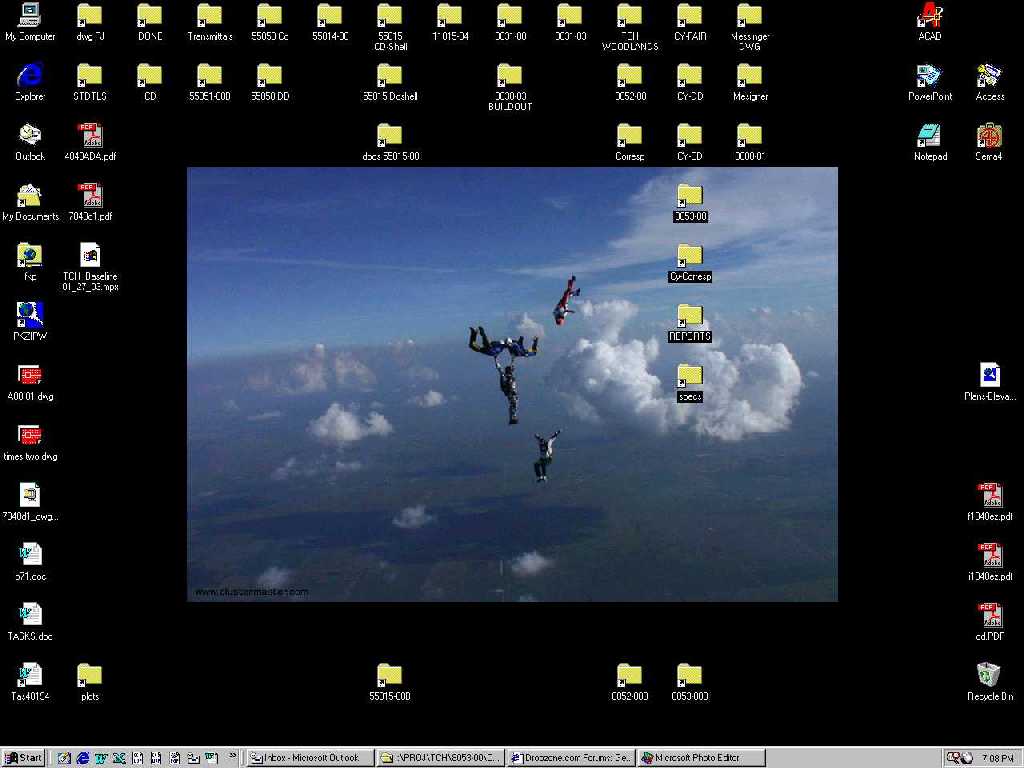Open the PowerPoint shortcut
This screenshot has width=1024, height=768.
930,76
